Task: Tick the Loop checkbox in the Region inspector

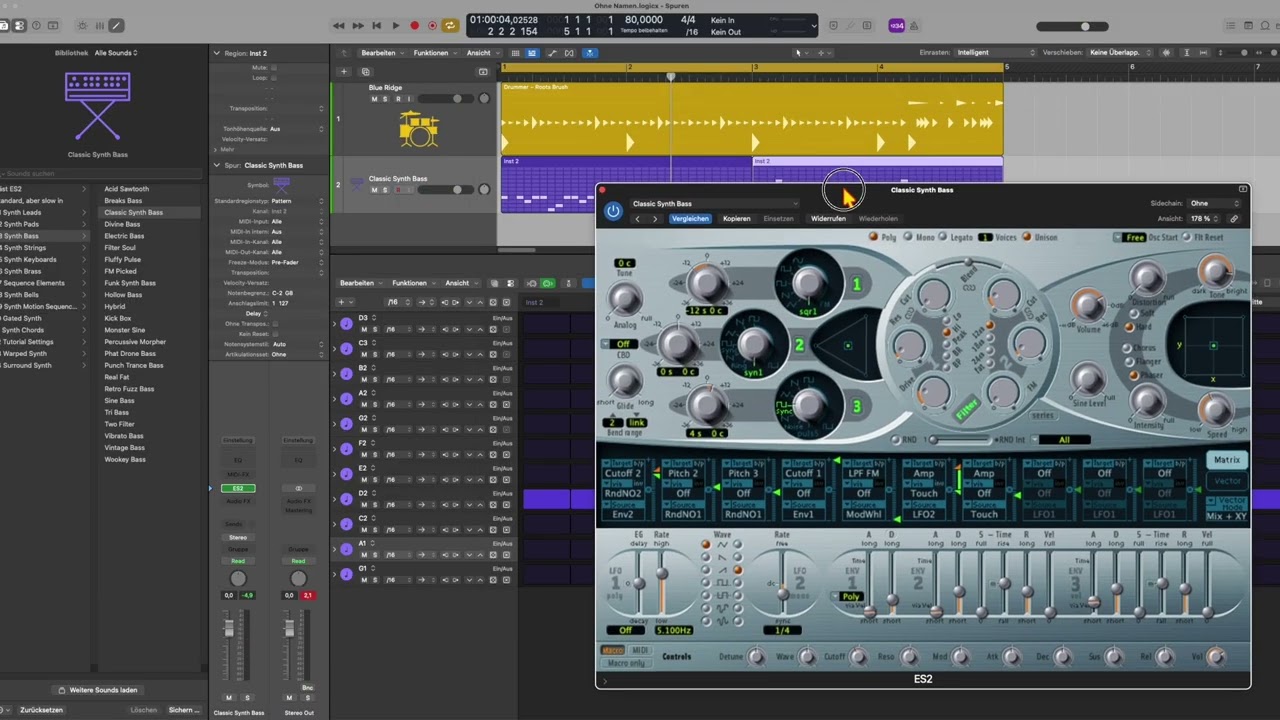Action: click(274, 77)
